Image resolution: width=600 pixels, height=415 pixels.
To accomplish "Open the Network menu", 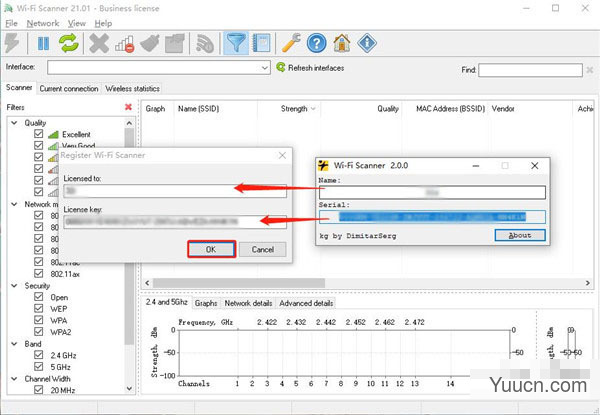I will pyautogui.click(x=43, y=23).
